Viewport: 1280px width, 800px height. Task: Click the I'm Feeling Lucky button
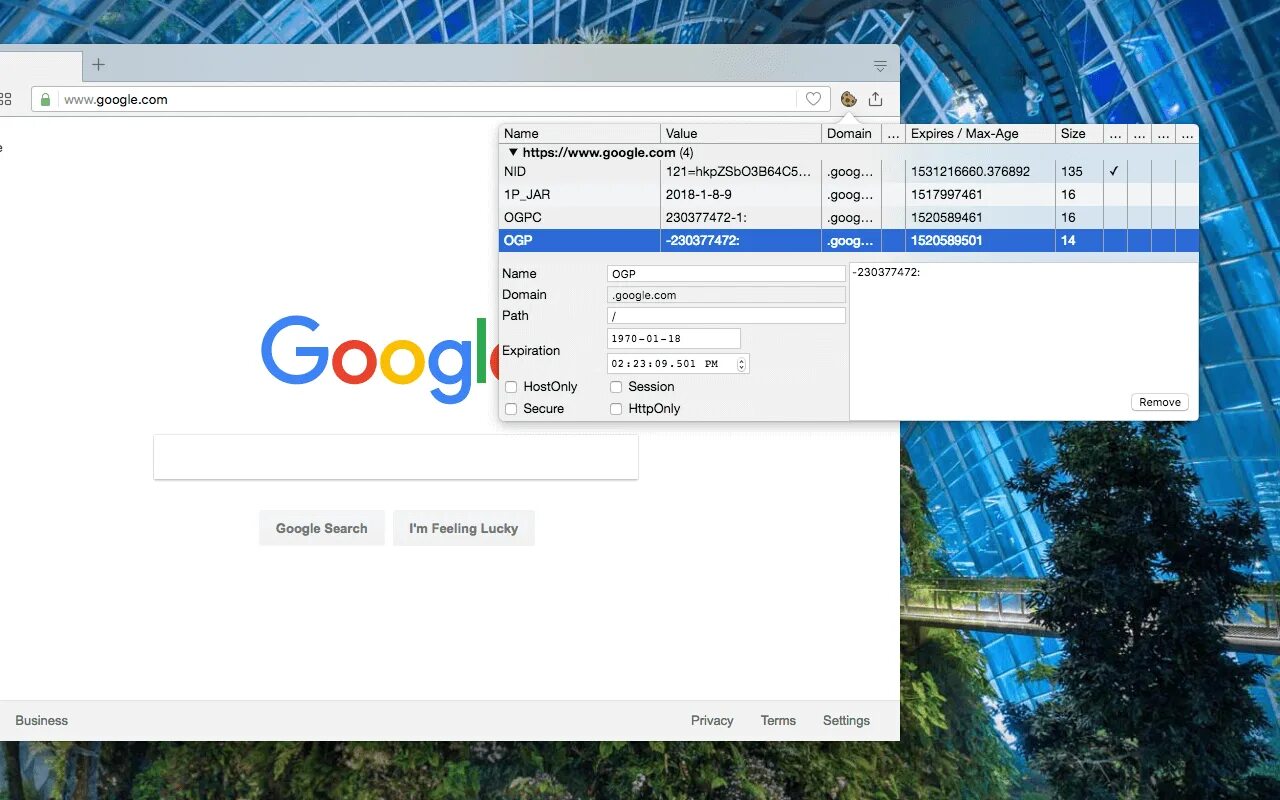click(x=463, y=528)
